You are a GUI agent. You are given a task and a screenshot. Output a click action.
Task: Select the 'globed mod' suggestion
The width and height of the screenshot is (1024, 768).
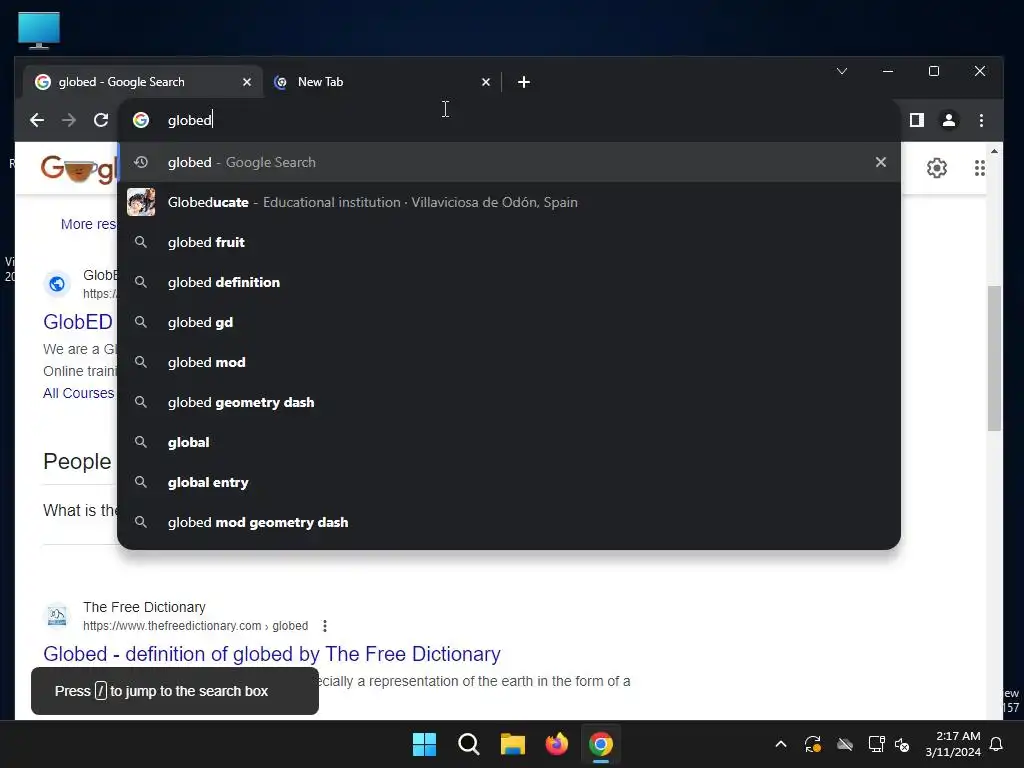tap(509, 362)
